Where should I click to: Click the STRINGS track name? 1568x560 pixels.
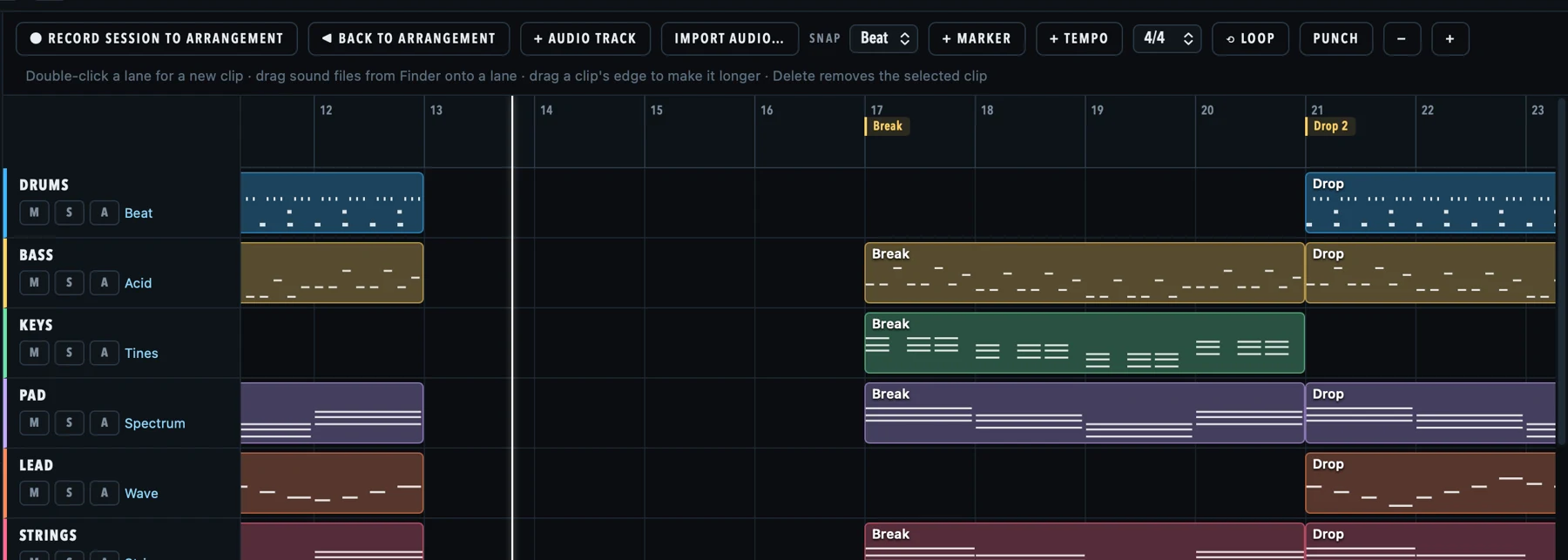(48, 536)
